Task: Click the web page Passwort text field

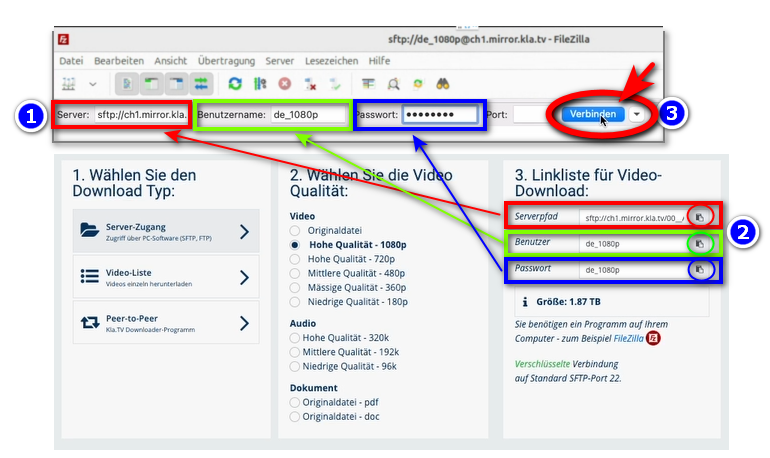Action: [x=634, y=269]
